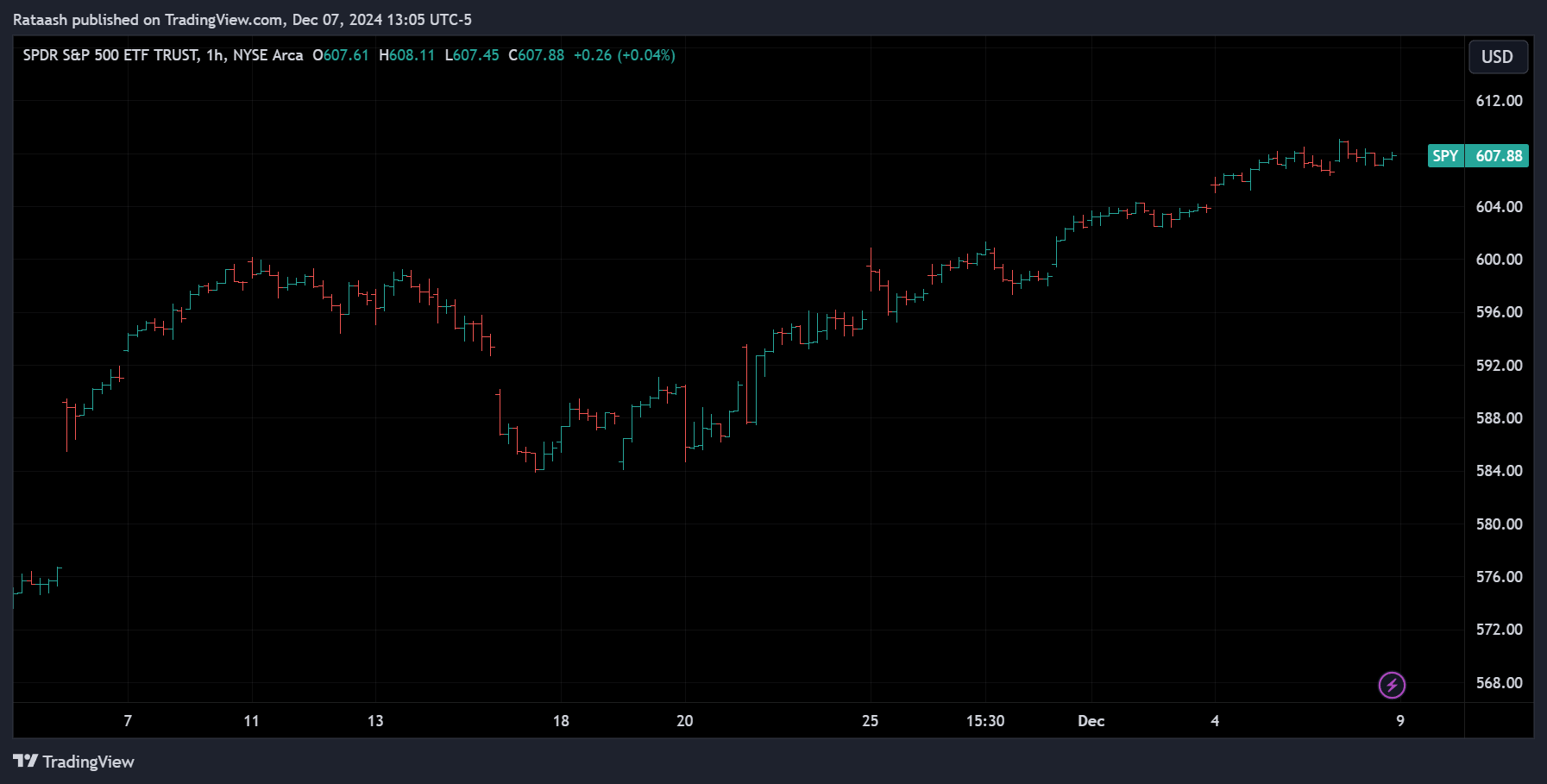This screenshot has width=1547, height=784.
Task: Click the 572.00 price axis label
Action: (x=1499, y=630)
